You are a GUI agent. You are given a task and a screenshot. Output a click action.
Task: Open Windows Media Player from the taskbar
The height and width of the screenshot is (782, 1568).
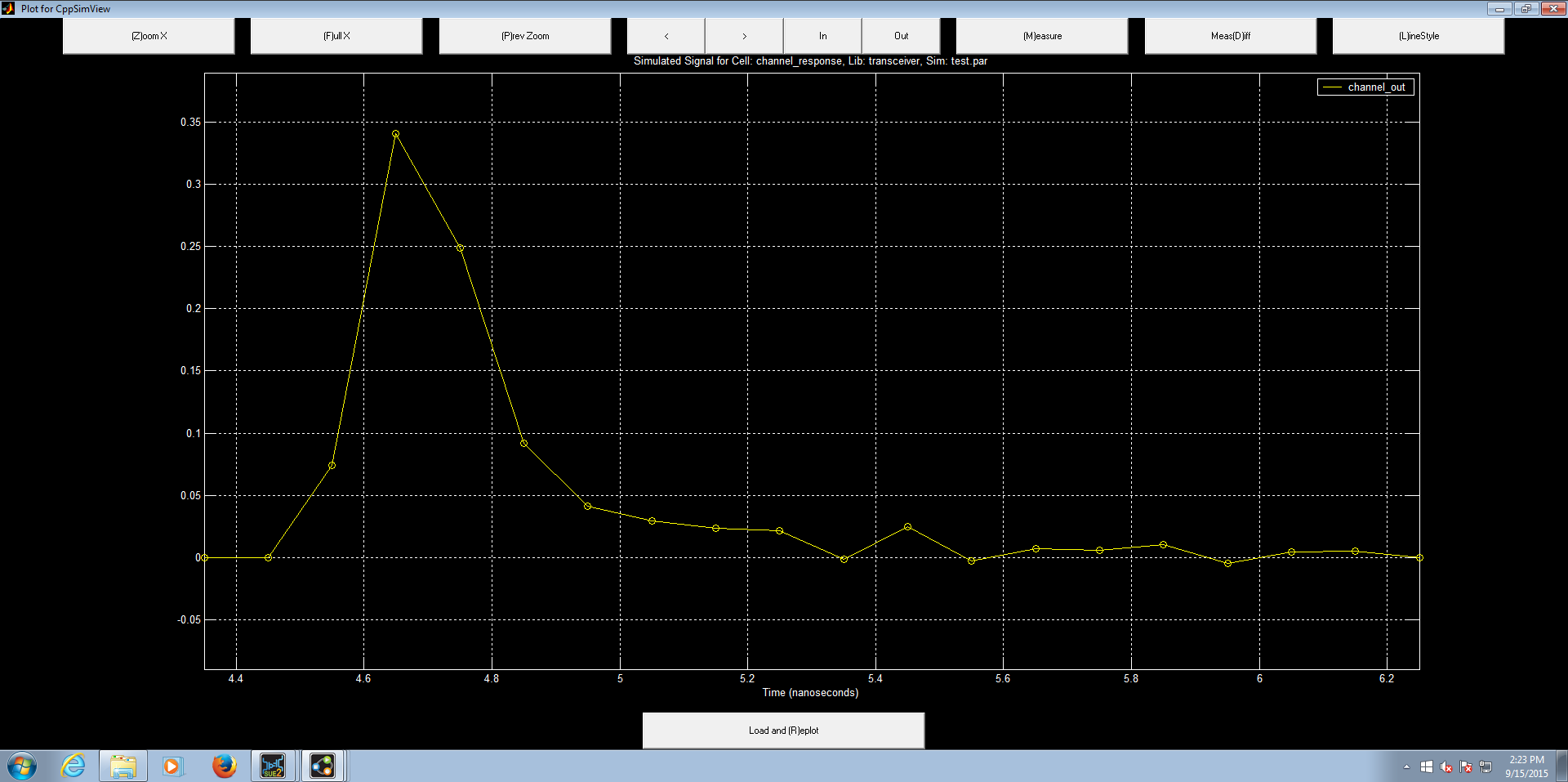[172, 766]
